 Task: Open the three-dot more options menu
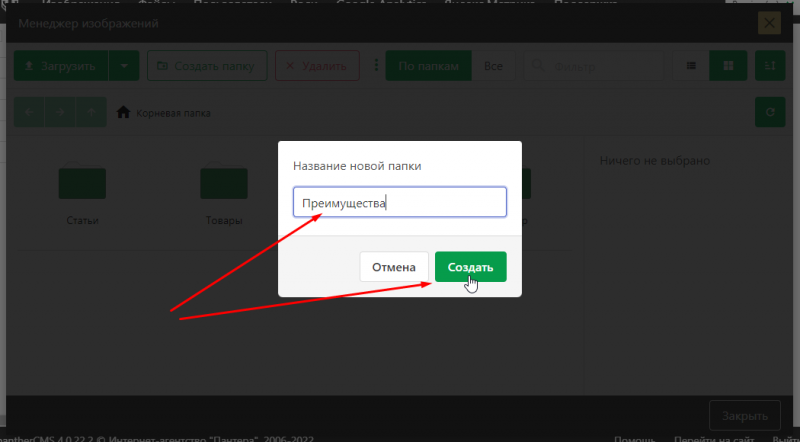point(375,67)
